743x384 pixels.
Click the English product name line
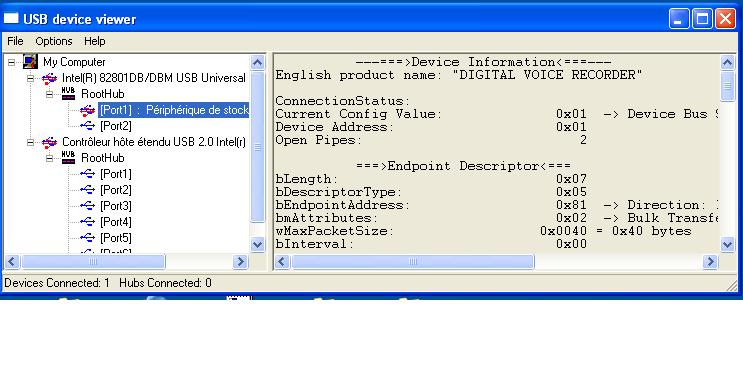(x=459, y=75)
